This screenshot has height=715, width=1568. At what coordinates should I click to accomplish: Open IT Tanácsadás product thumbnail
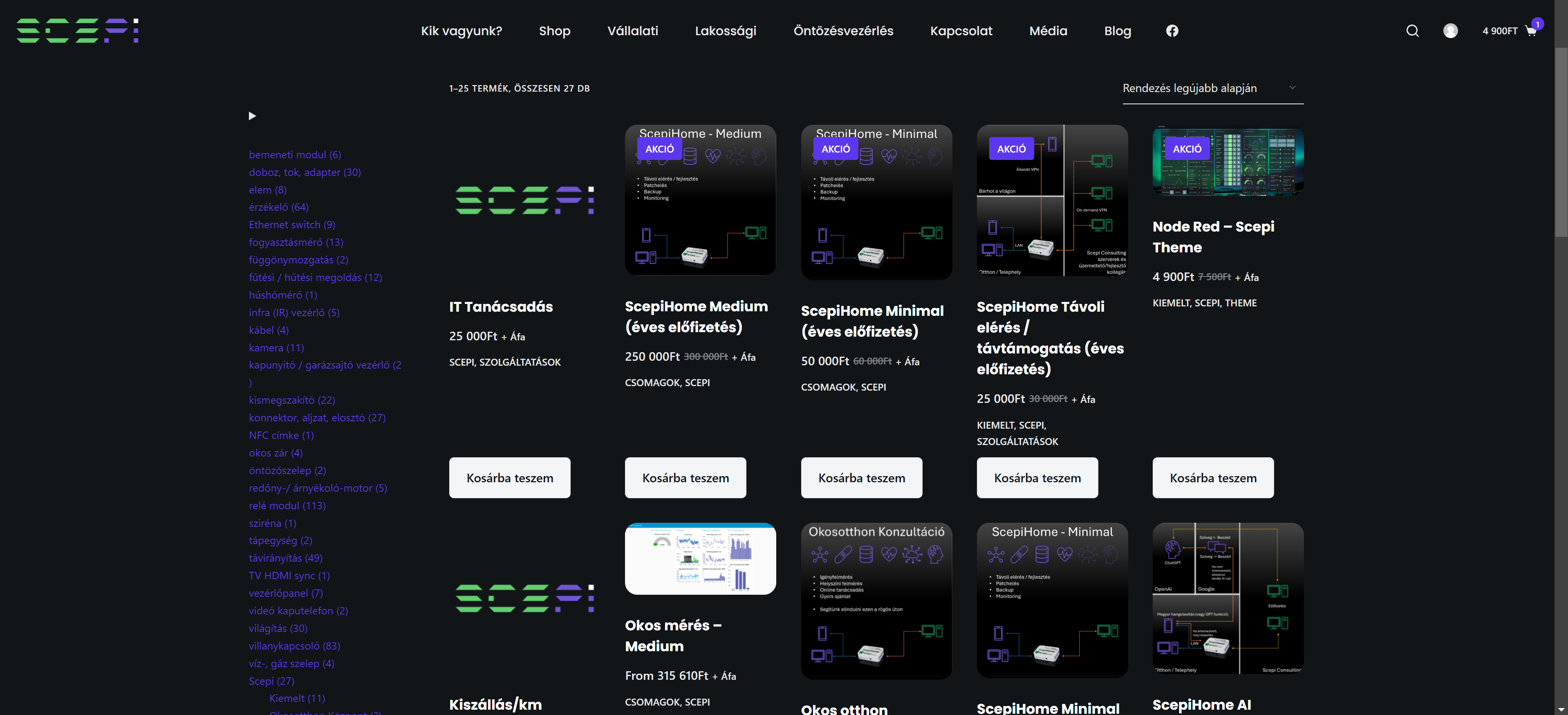point(525,200)
